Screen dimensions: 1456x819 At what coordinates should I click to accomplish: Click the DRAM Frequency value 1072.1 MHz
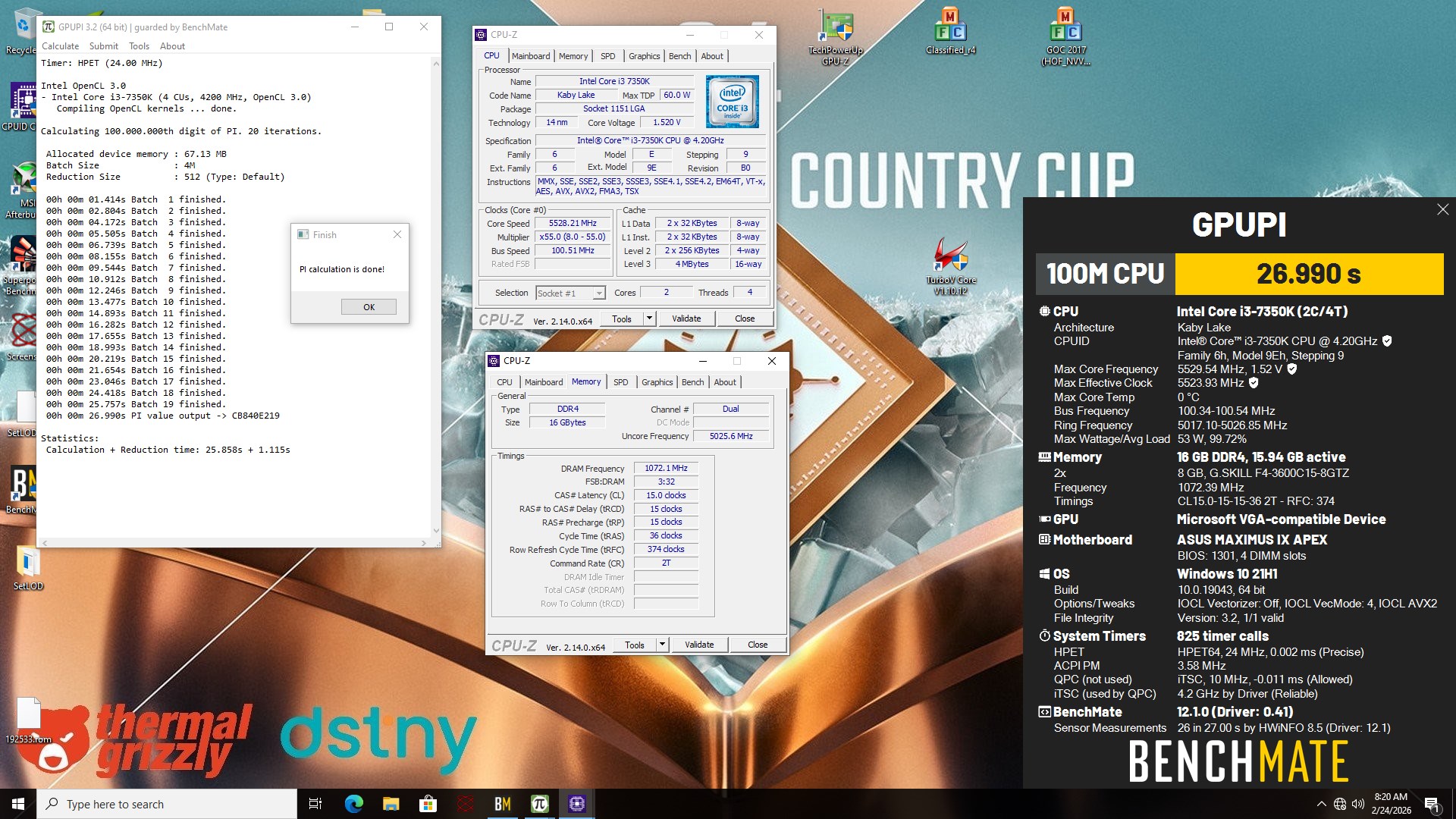point(666,468)
